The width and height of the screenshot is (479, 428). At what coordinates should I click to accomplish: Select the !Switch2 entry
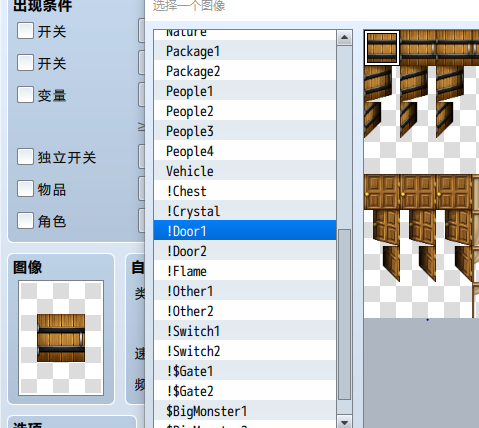point(245,350)
